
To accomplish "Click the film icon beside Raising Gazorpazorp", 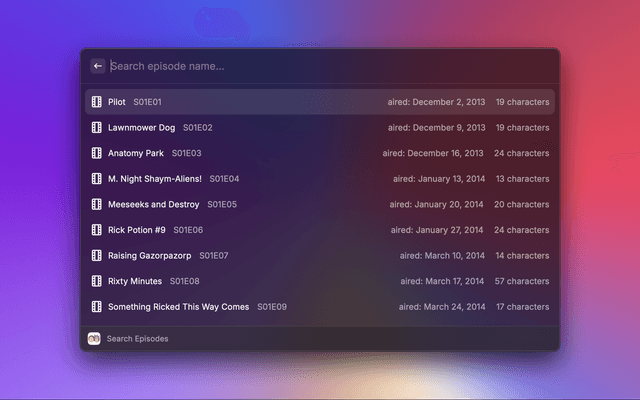I will pos(97,256).
